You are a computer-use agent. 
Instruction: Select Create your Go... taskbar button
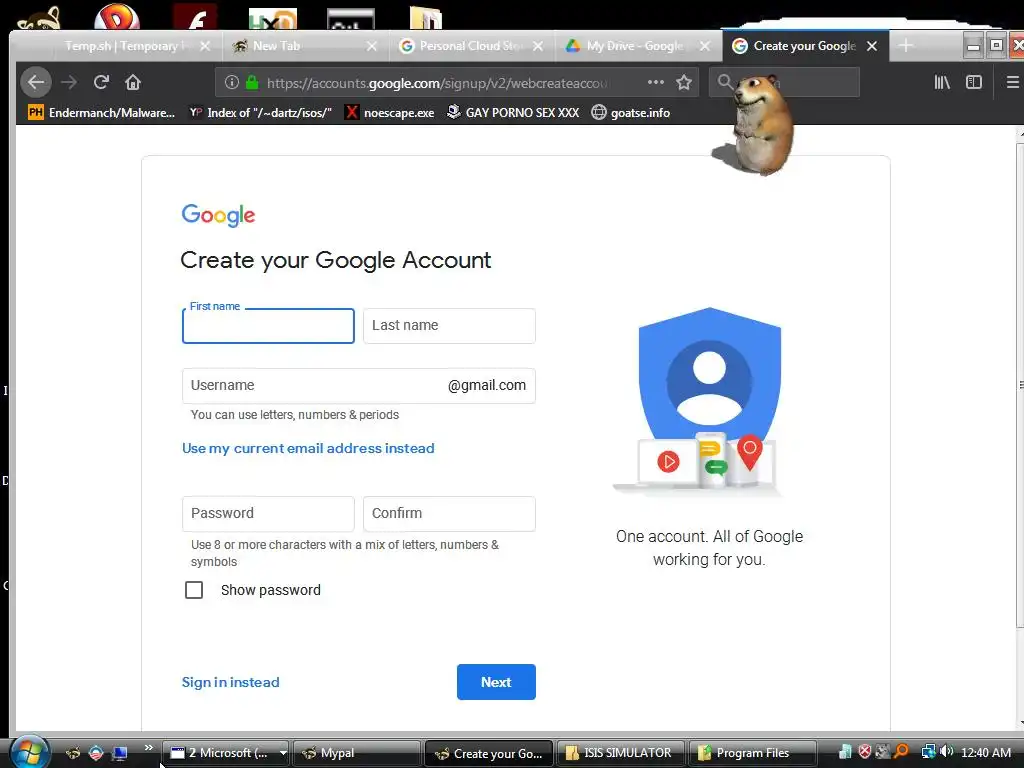[x=488, y=753]
